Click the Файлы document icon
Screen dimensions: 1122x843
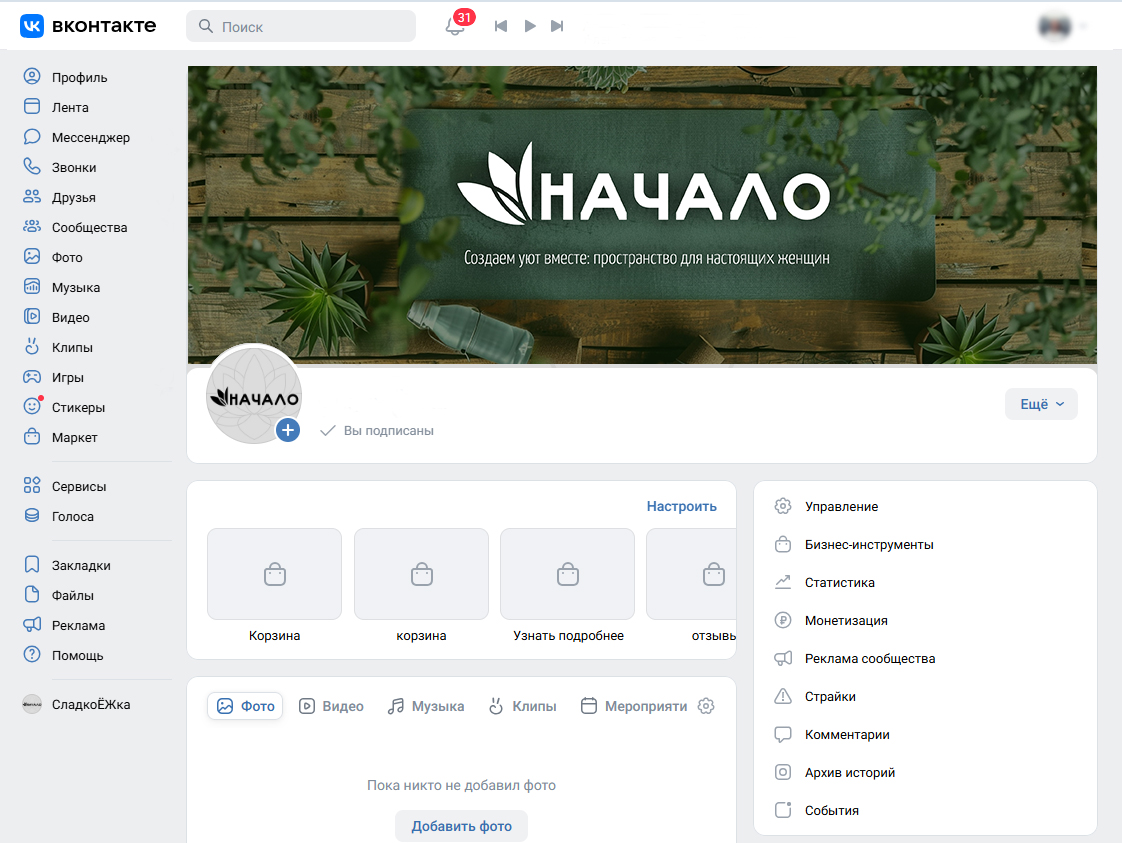pyautogui.click(x=32, y=595)
